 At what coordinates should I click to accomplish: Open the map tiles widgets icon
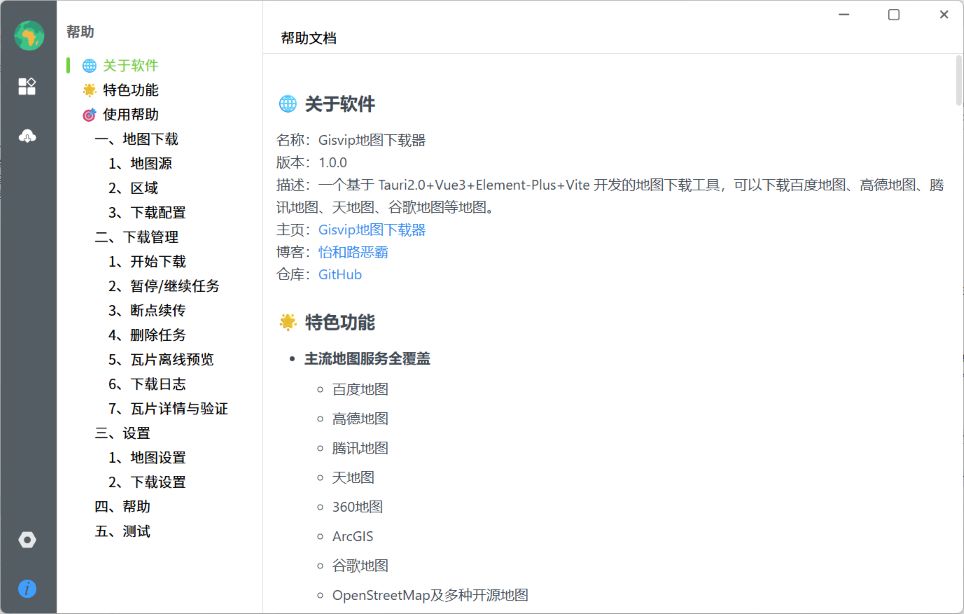27,86
